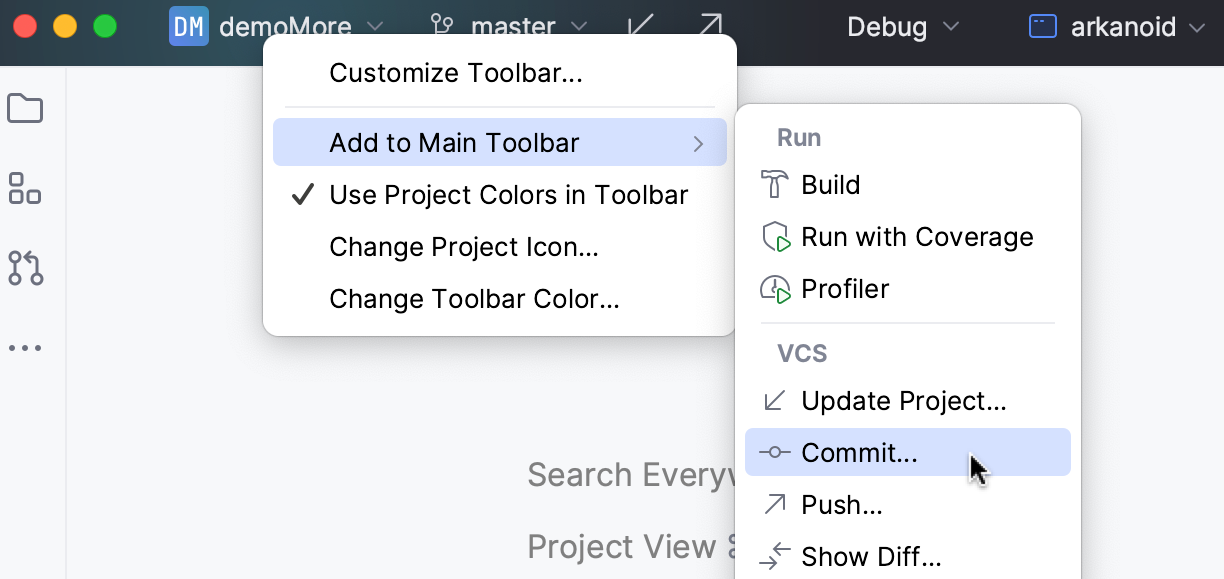Expand the Add to Main Toolbar submenu chevron

[700, 142]
